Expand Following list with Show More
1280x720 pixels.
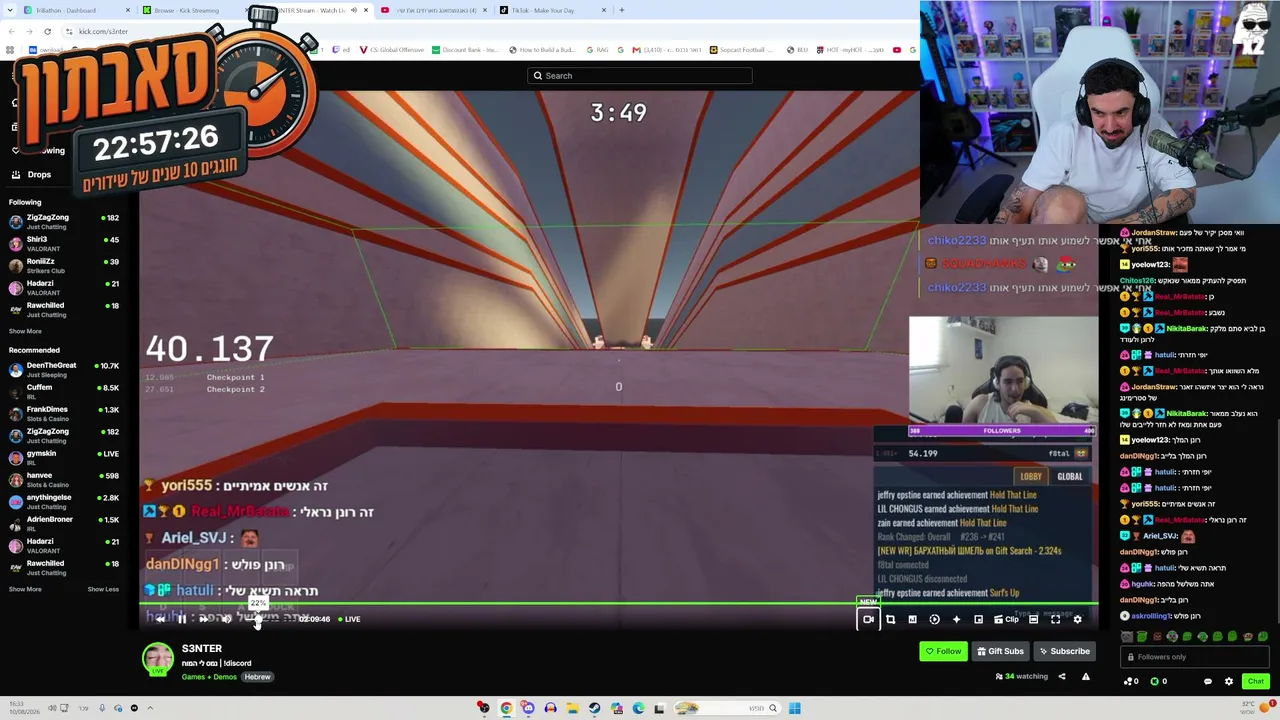[25, 331]
